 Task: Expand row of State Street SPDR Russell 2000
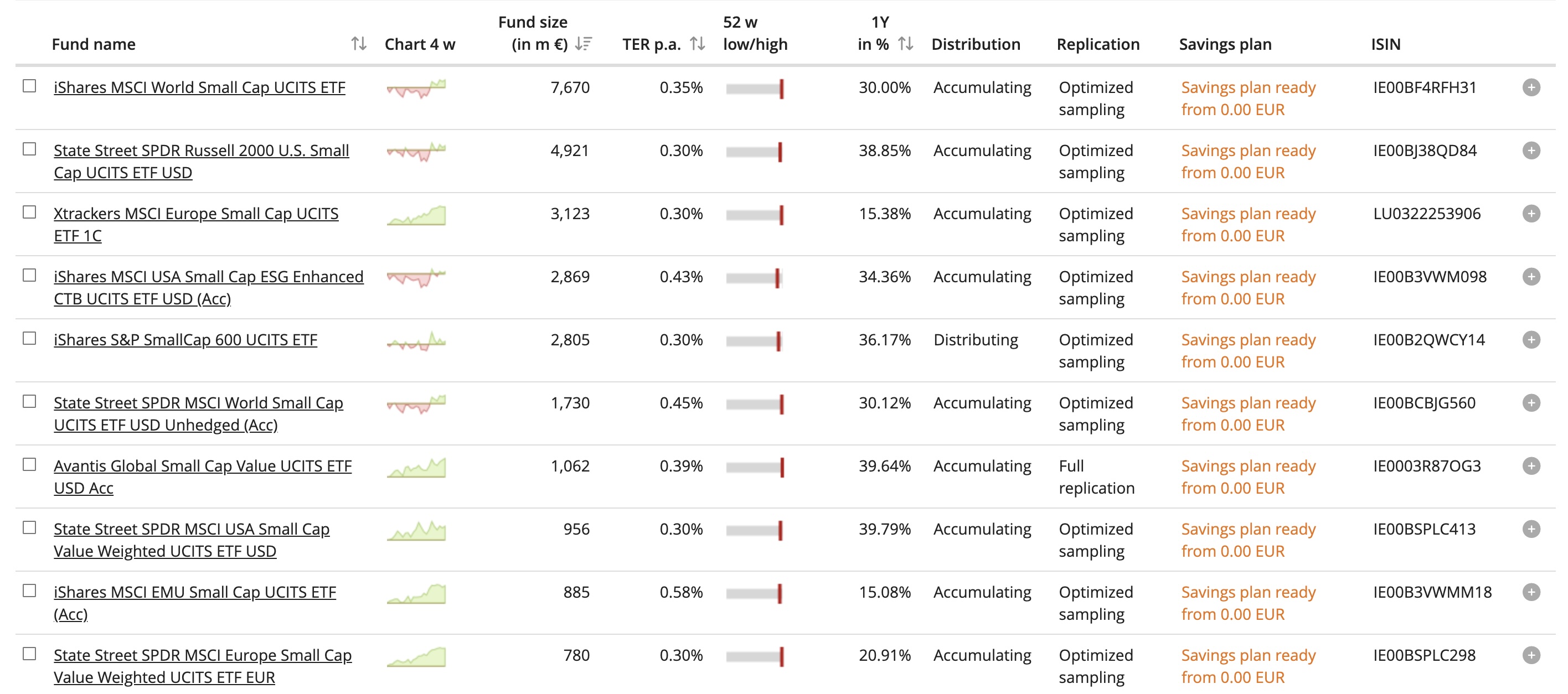(x=1531, y=150)
